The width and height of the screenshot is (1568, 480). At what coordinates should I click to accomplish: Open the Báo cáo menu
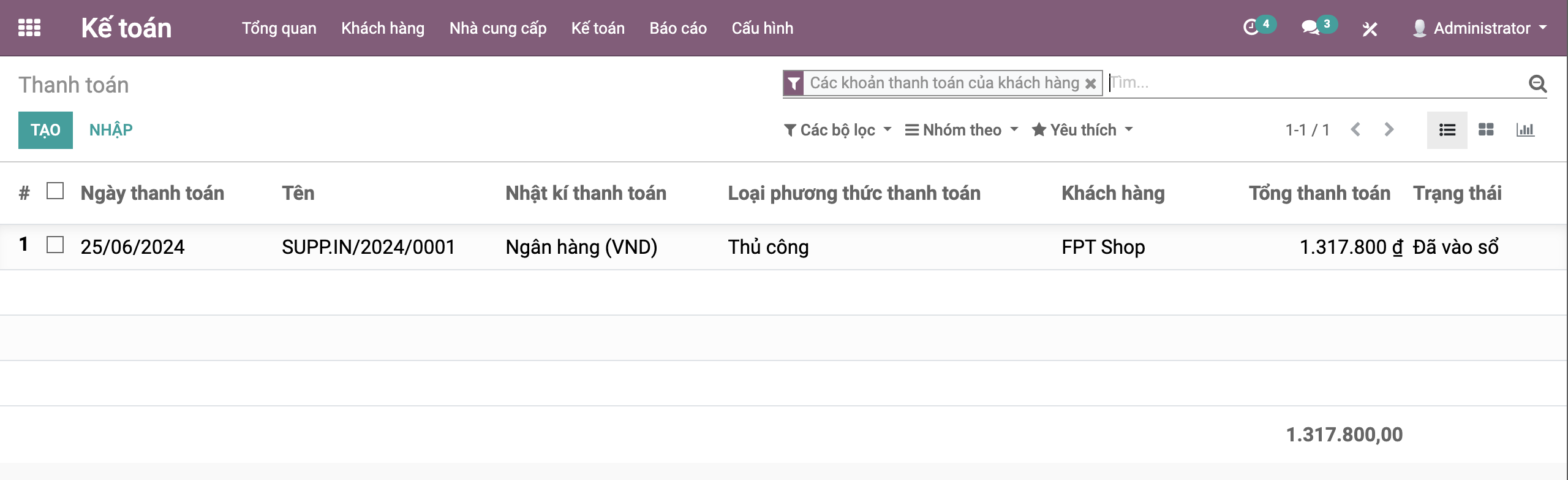(x=678, y=28)
